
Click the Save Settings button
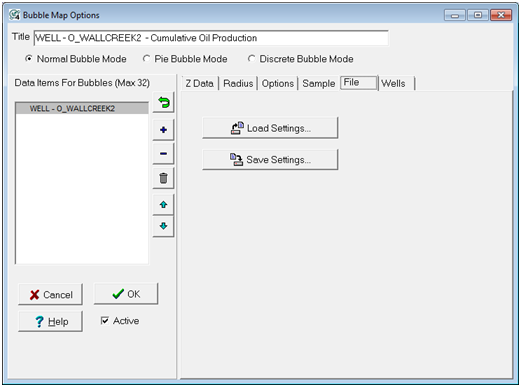coord(270,160)
